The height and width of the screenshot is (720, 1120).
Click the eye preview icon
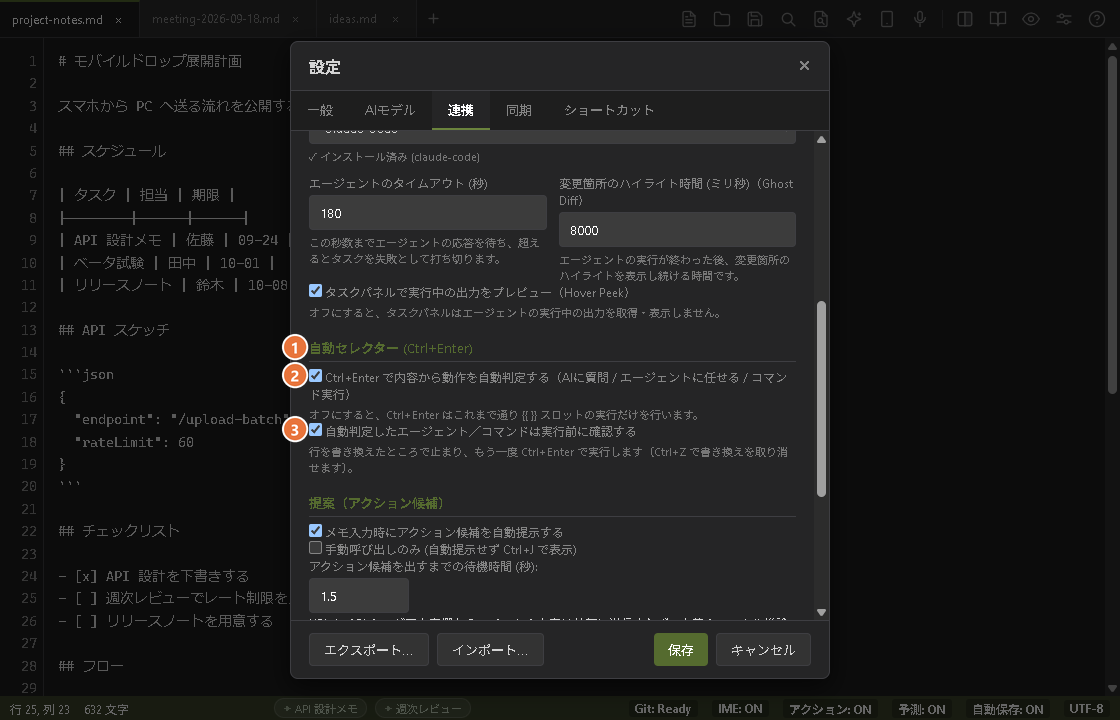tap(1031, 19)
